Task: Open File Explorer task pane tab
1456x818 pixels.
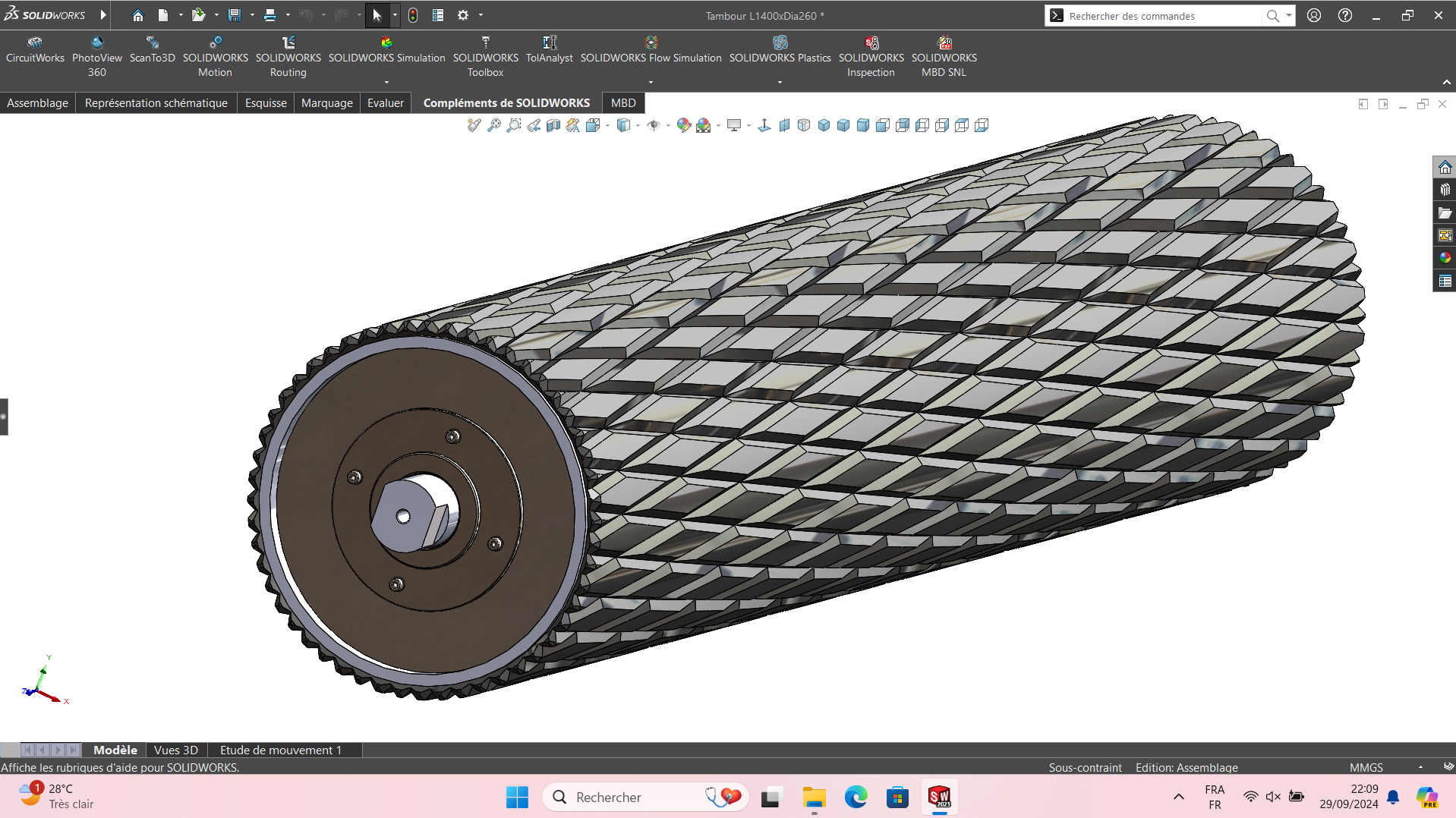Action: (1445, 212)
